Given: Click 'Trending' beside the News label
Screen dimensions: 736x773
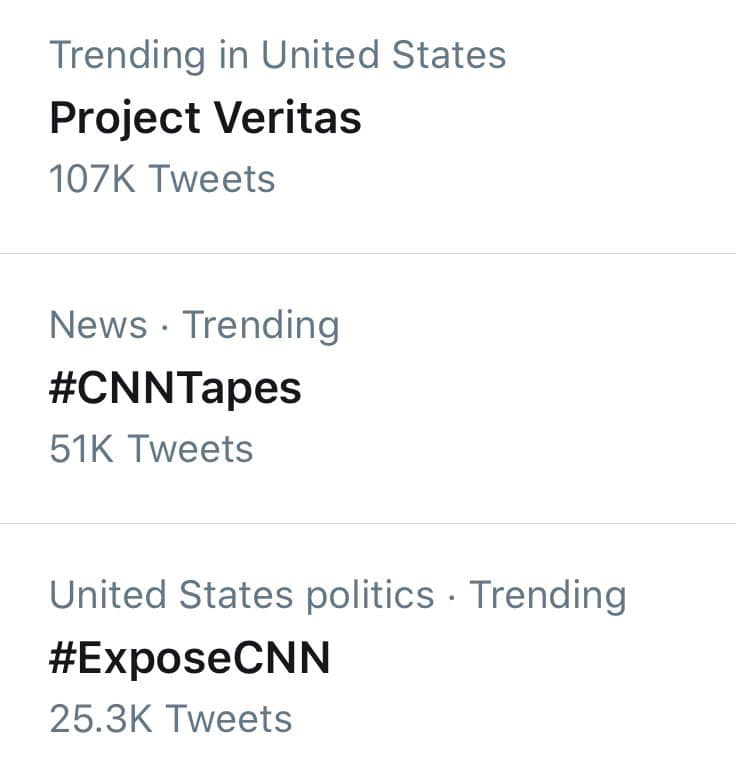Looking at the screenshot, I should [261, 326].
